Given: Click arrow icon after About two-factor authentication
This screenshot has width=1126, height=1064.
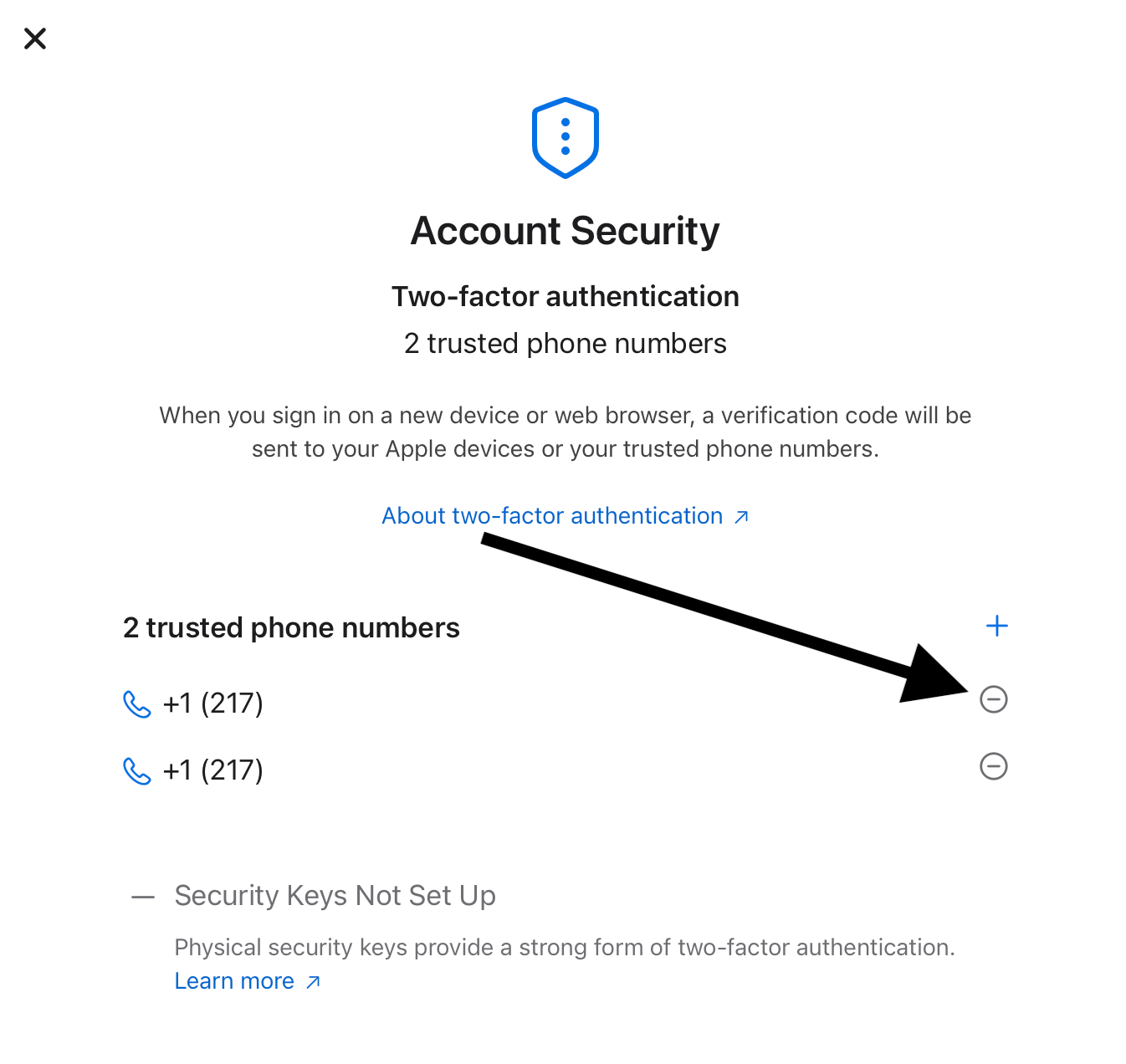Looking at the screenshot, I should [x=741, y=517].
